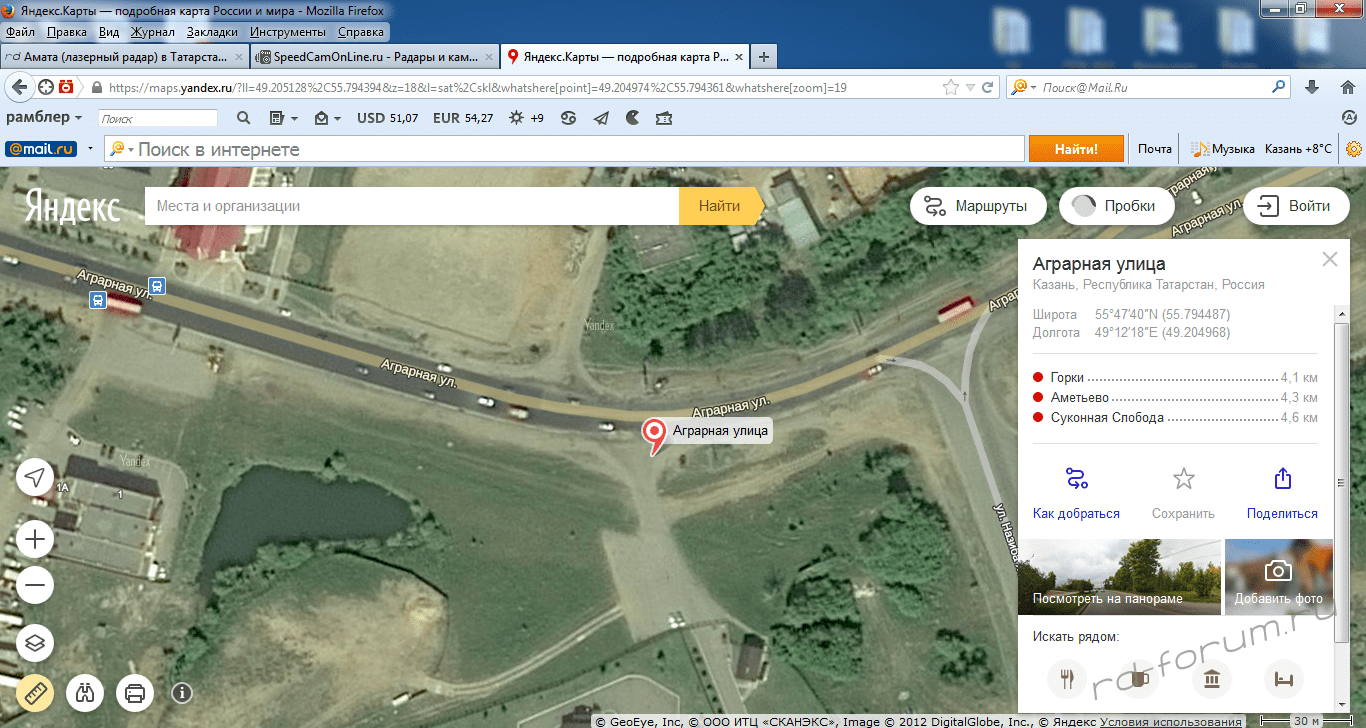Open panorama binoculars tool
The height and width of the screenshot is (728, 1366).
pyautogui.click(x=85, y=692)
